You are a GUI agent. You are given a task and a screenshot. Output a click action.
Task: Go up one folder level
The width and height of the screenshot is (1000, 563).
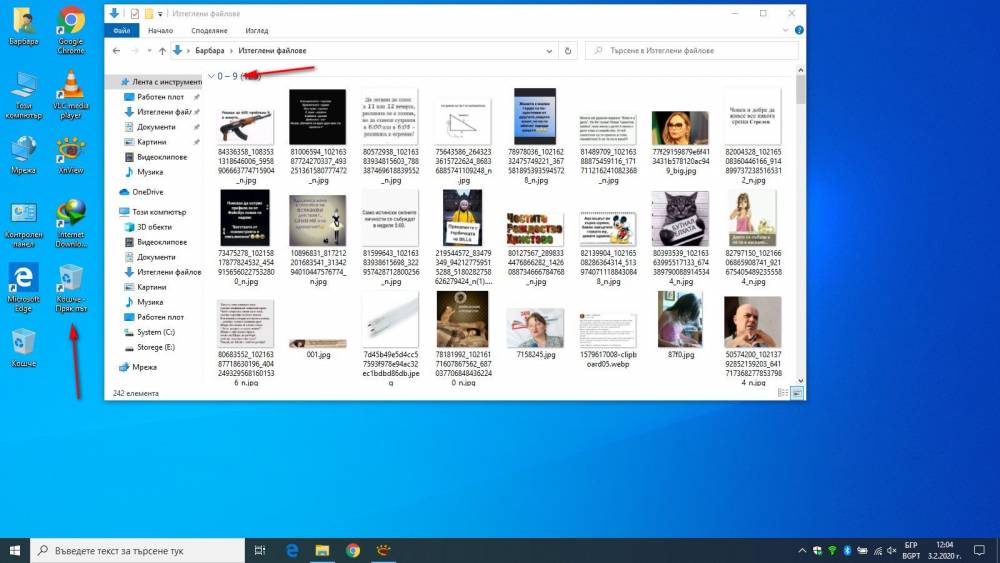[163, 50]
